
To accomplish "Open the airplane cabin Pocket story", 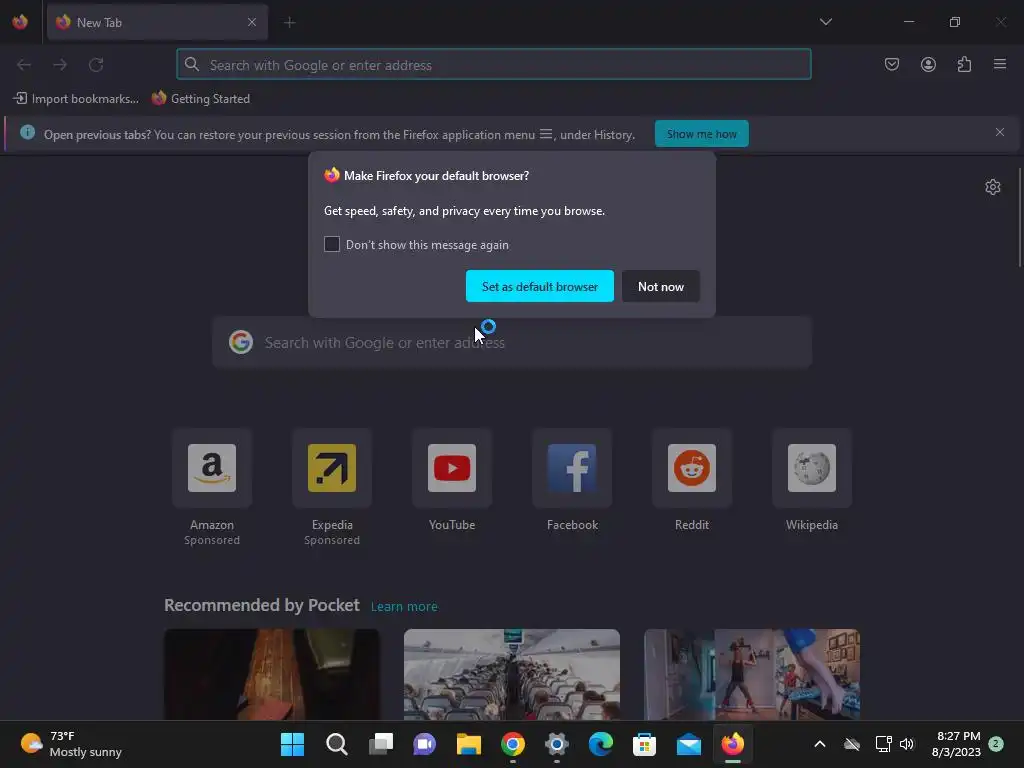I will (x=512, y=675).
